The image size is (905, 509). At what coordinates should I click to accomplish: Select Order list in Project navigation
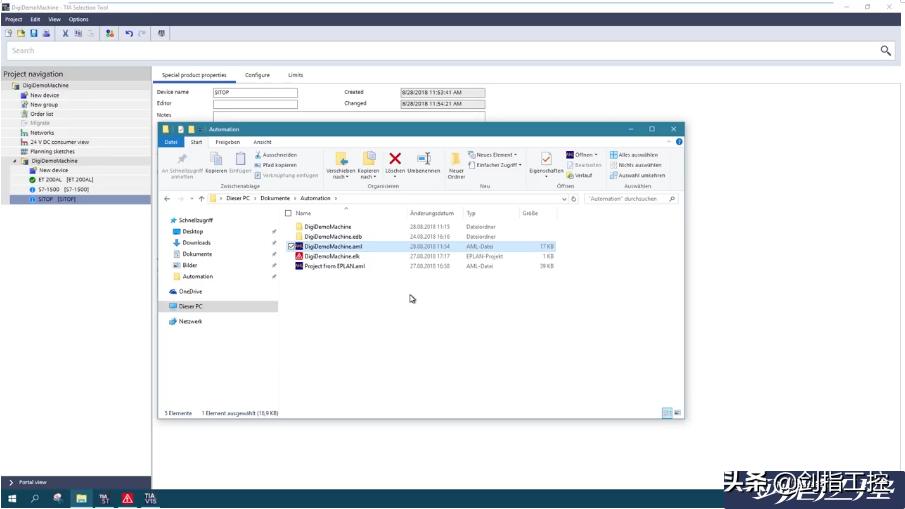coord(42,114)
